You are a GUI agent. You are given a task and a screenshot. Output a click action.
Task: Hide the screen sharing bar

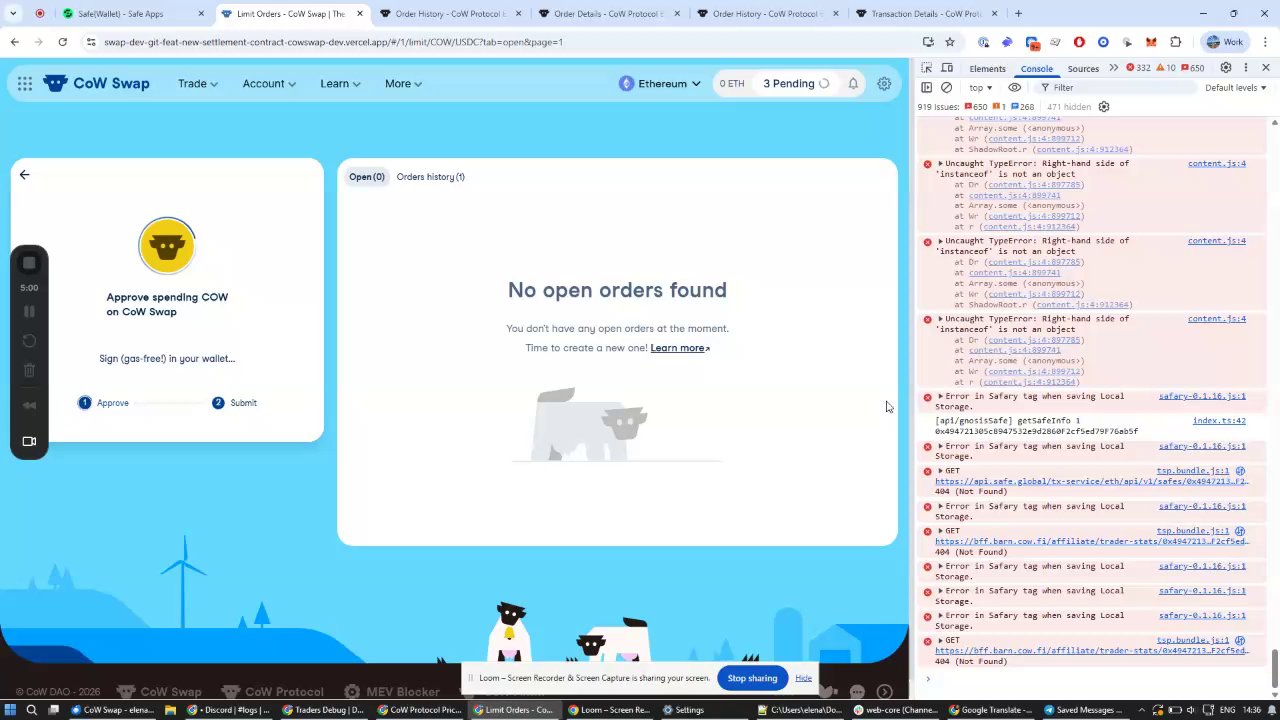click(803, 678)
